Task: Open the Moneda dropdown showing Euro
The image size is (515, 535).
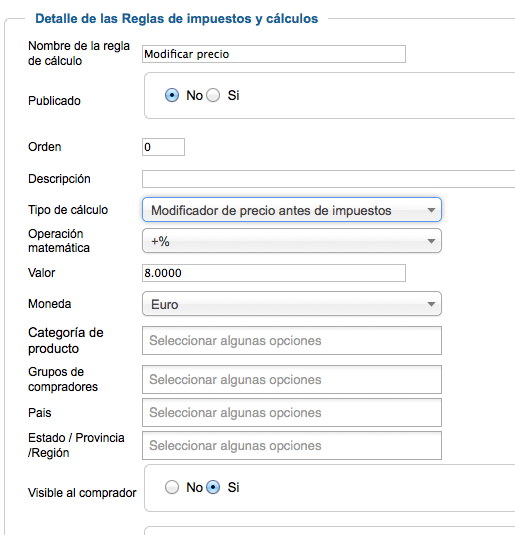Action: [292, 304]
